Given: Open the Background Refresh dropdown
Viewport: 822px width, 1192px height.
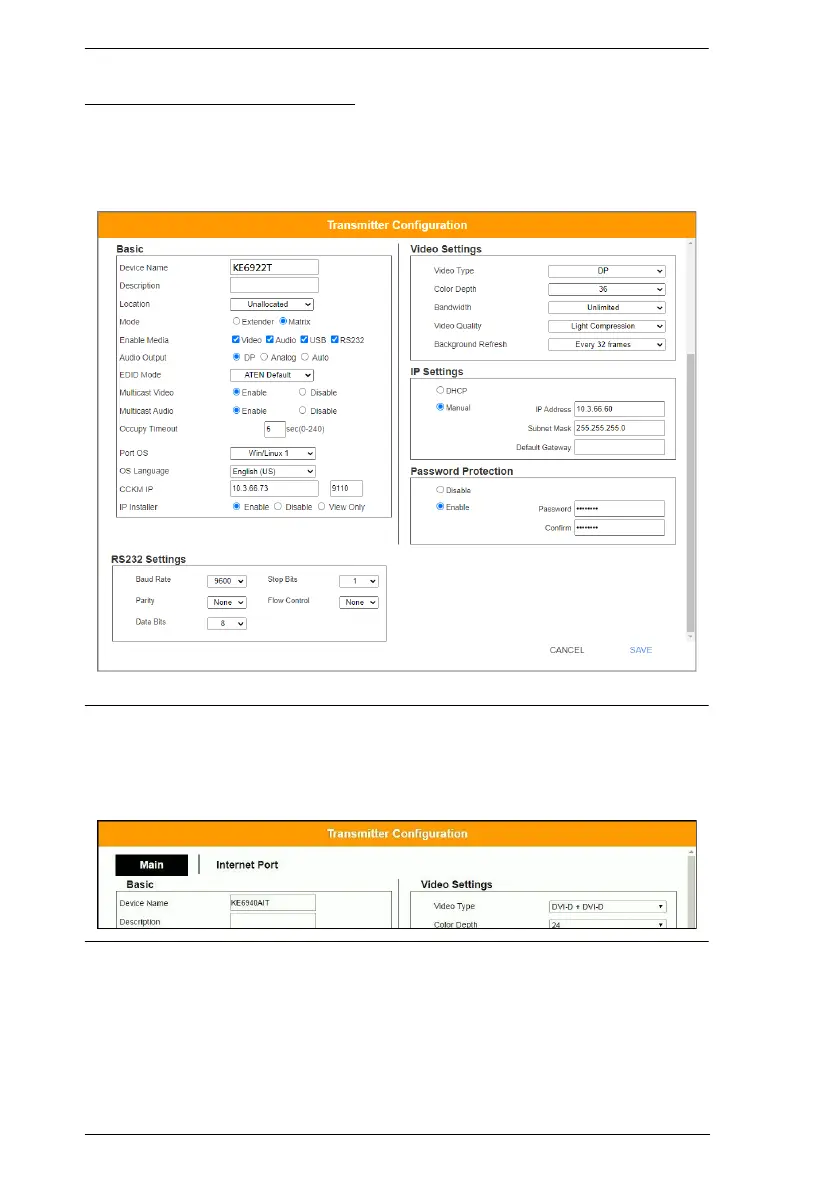Looking at the screenshot, I should click(607, 344).
